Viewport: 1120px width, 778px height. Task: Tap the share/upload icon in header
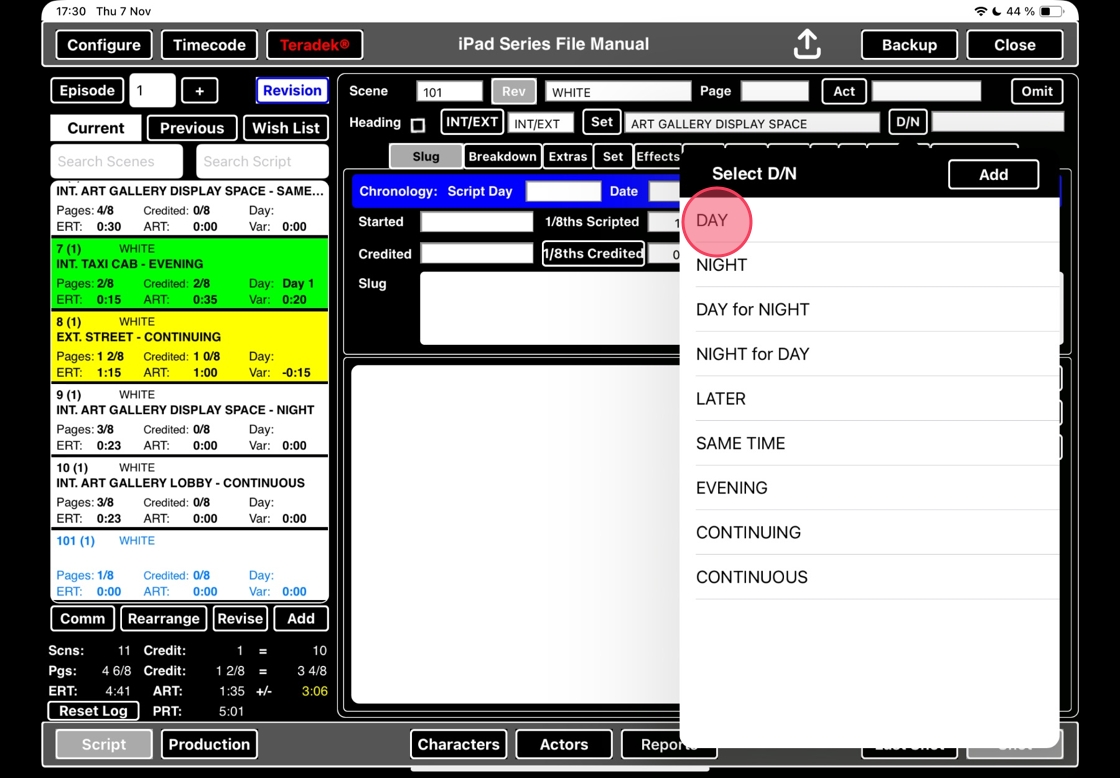point(807,44)
